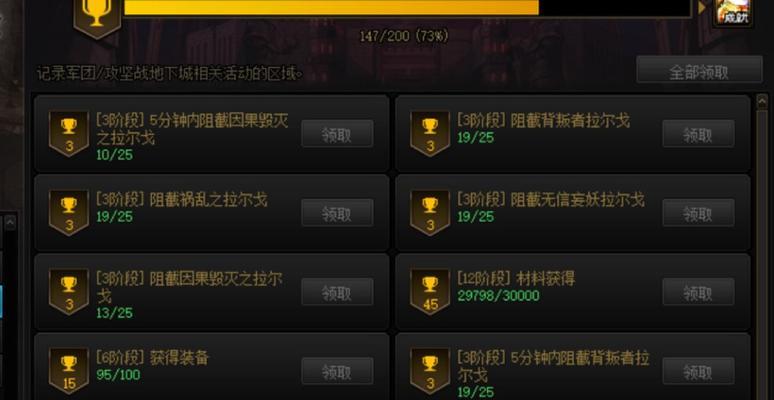Click the left panel scroll up arrow

[10, 222]
